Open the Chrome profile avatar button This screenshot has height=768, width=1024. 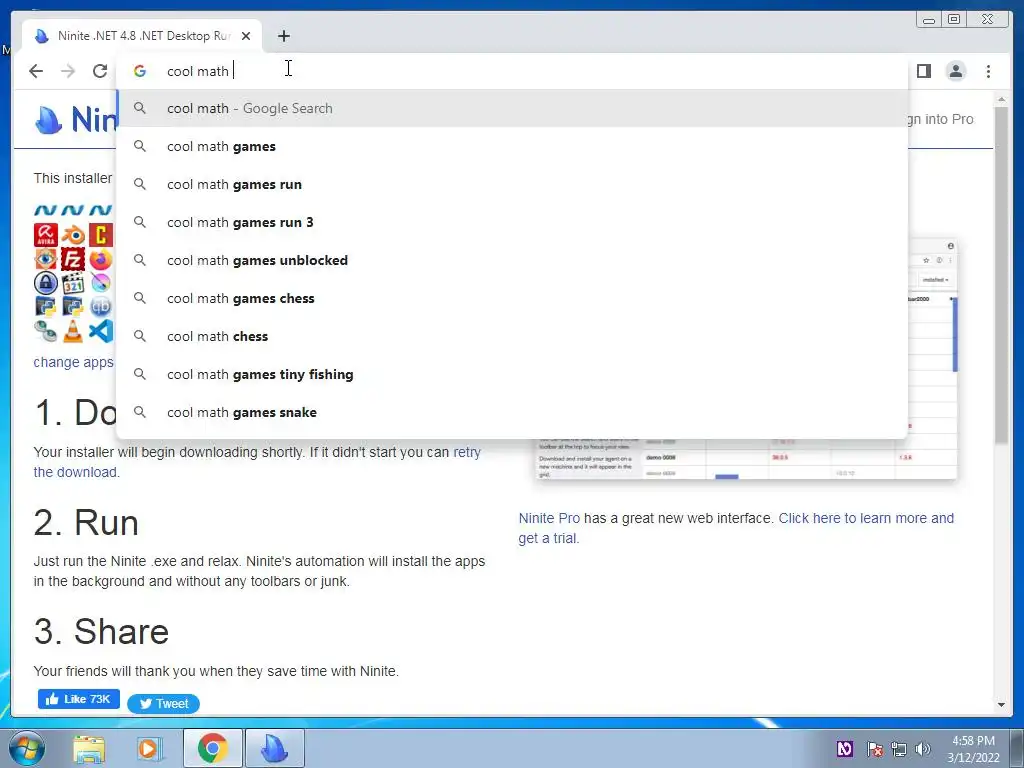pos(955,71)
